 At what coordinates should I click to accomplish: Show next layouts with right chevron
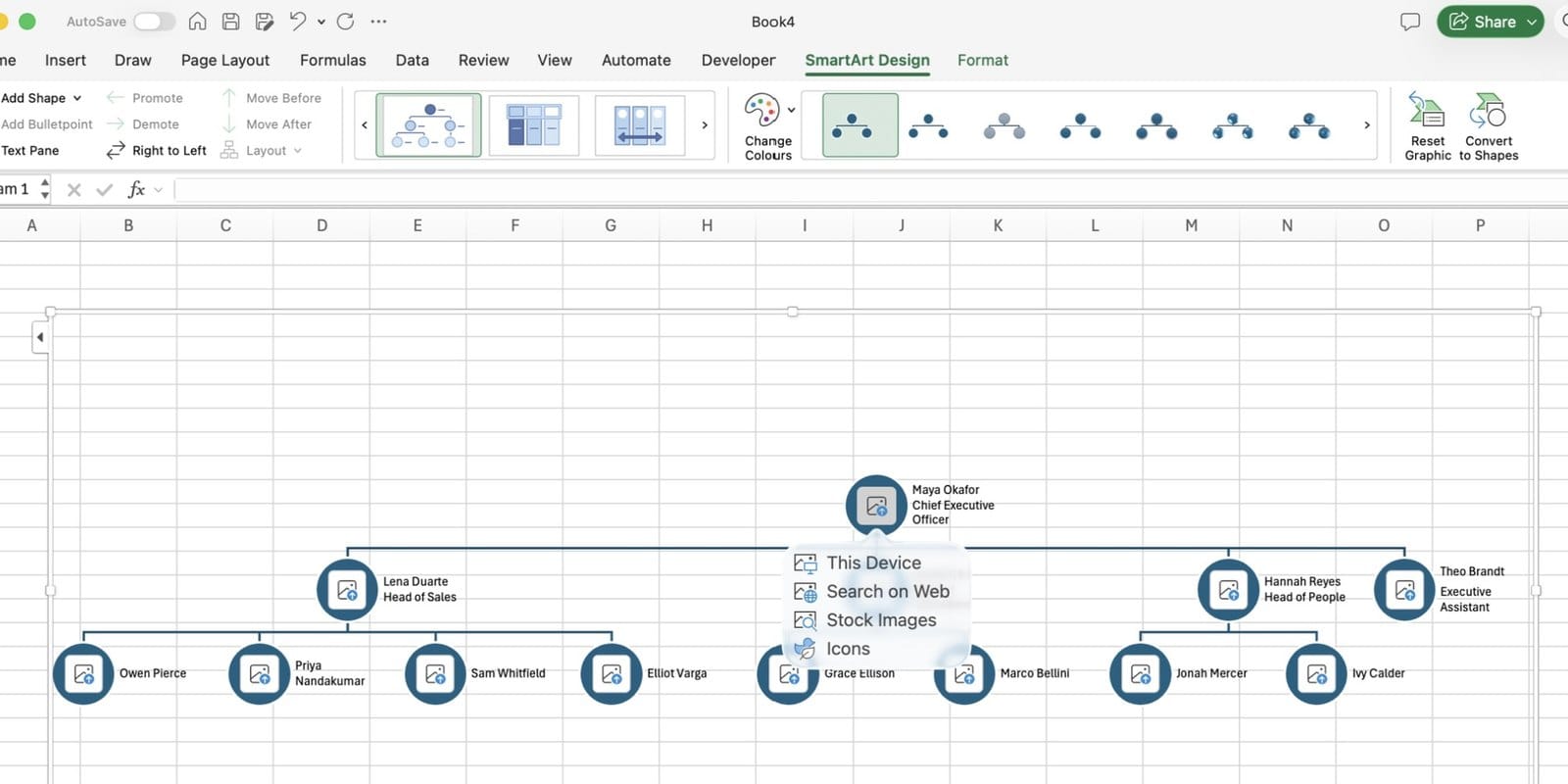705,124
